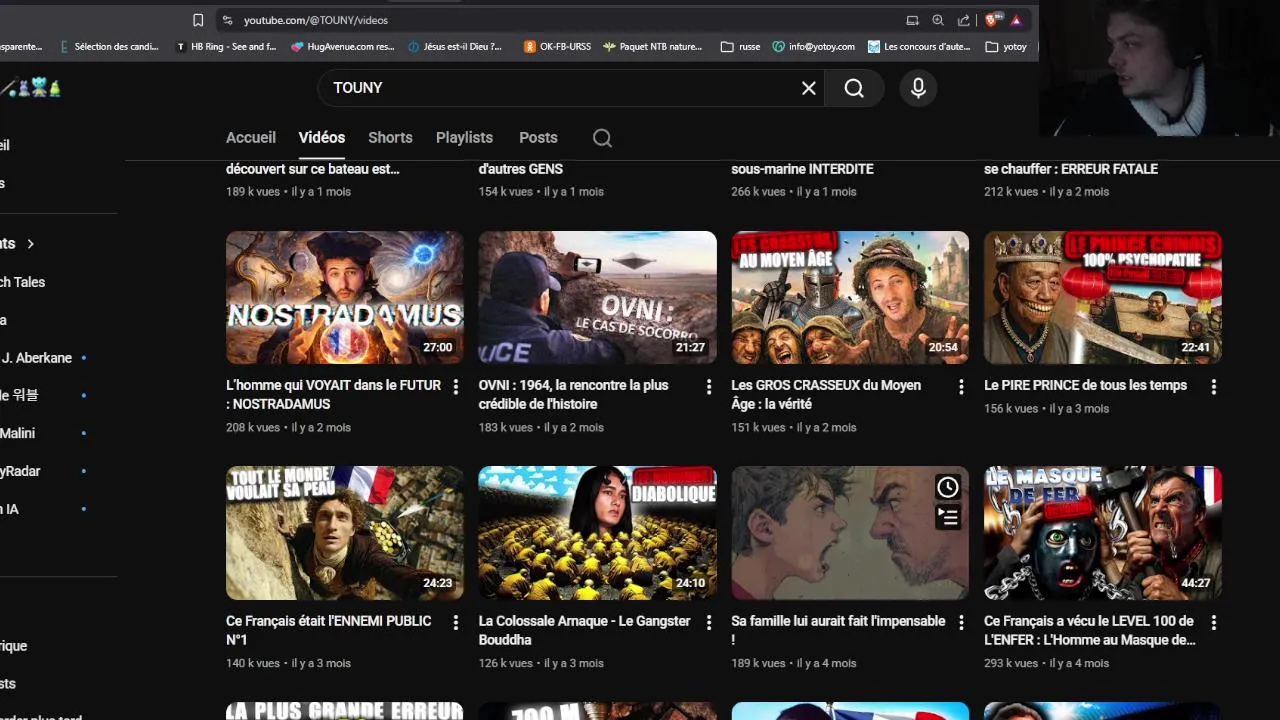This screenshot has width=1280, height=720.
Task: Open the Gangster Bouddha video thumbnail
Action: point(597,533)
